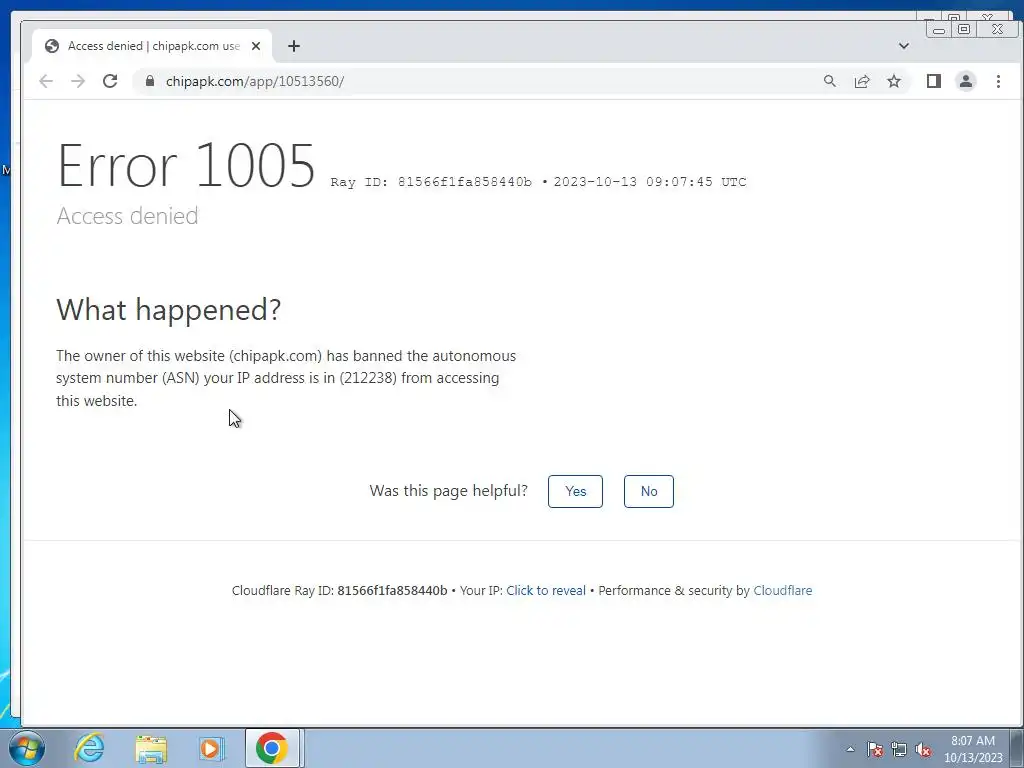The height and width of the screenshot is (768, 1024).
Task: Click the taskbar clock 8:07 AM
Action: tap(973, 748)
